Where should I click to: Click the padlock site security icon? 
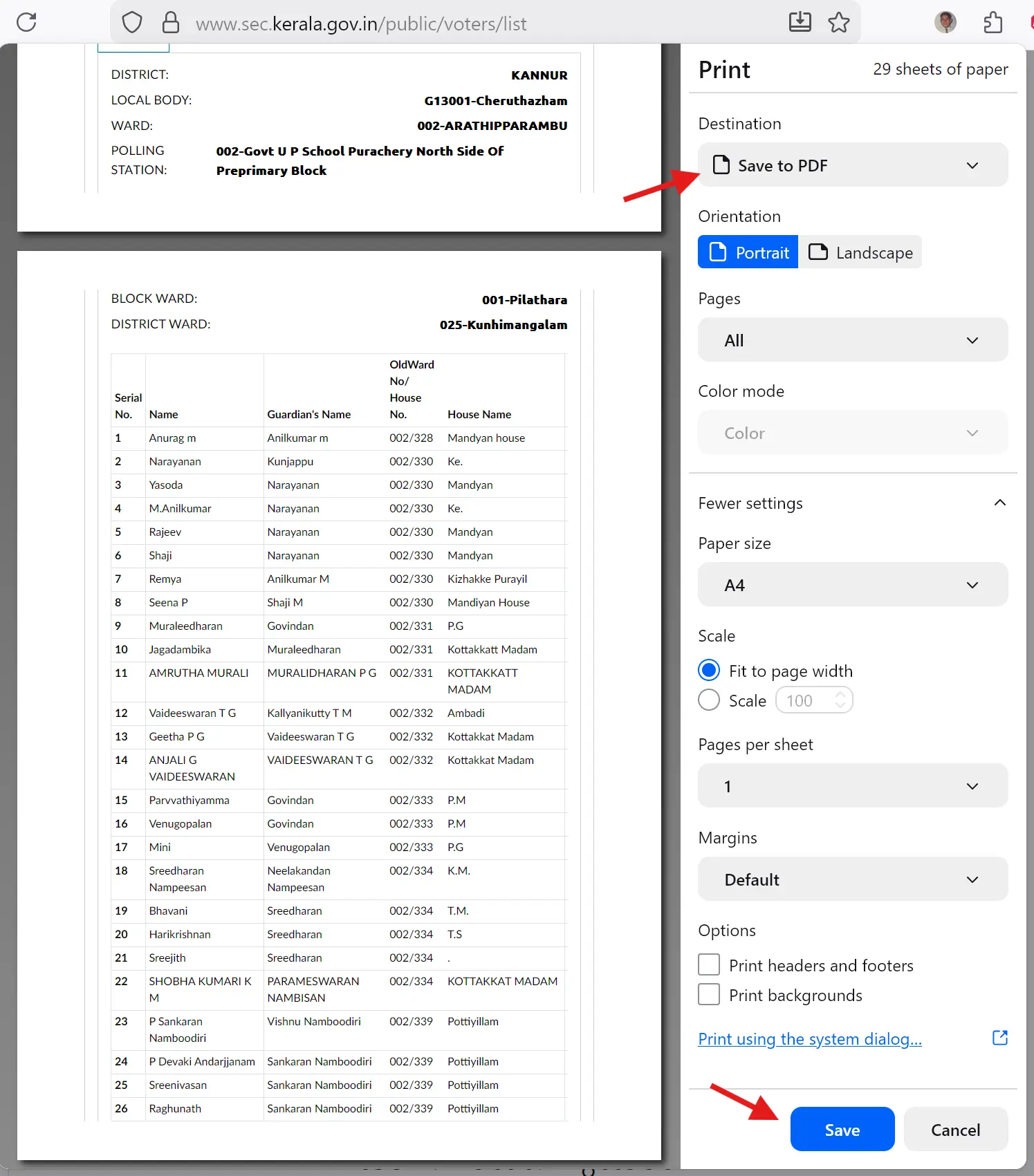[170, 23]
